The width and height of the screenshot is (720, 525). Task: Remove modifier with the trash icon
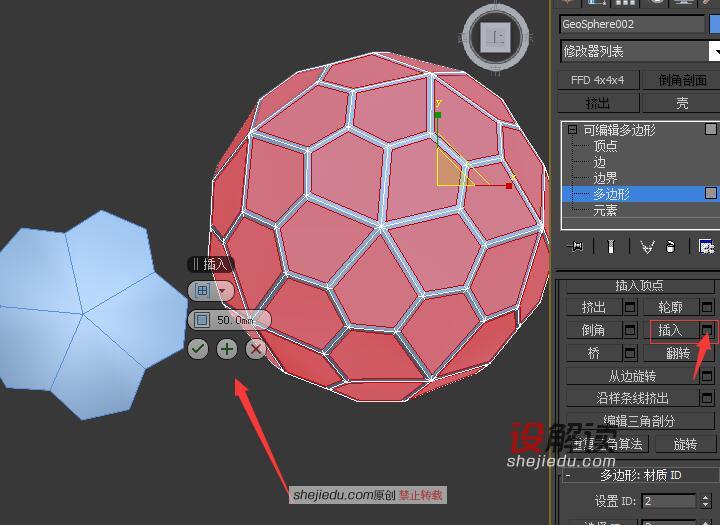[671, 247]
